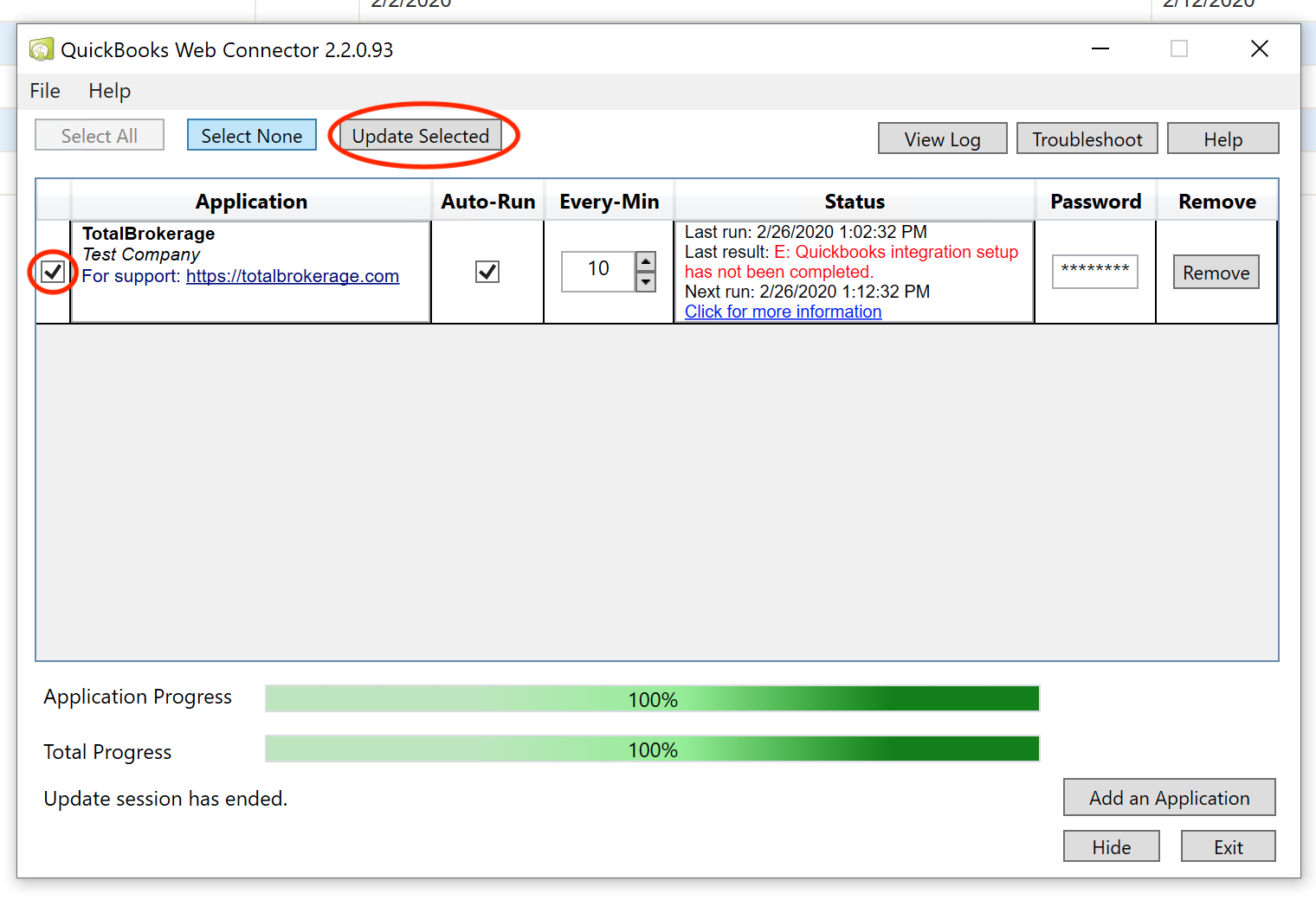Image resolution: width=1316 pixels, height=900 pixels.
Task: Click the Select None button
Action: (x=252, y=135)
